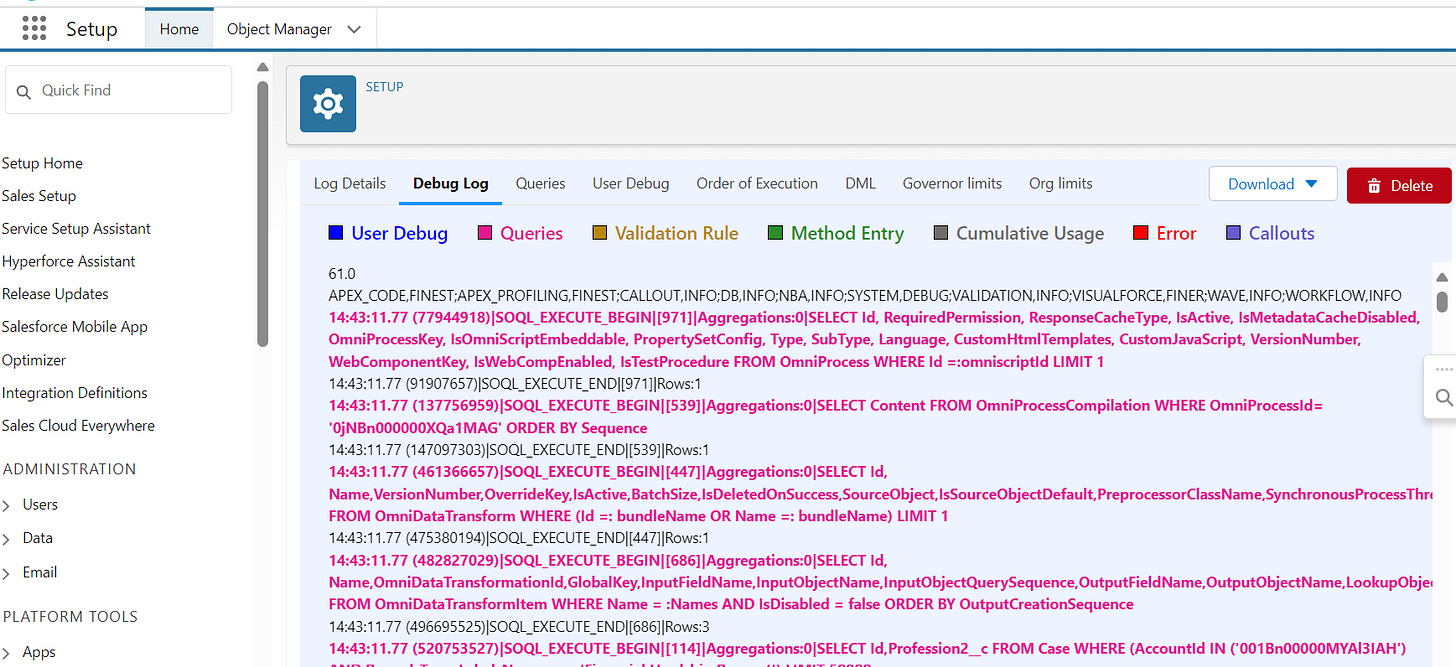Filter log by Queries label
1456x667 pixels.
[x=532, y=233]
